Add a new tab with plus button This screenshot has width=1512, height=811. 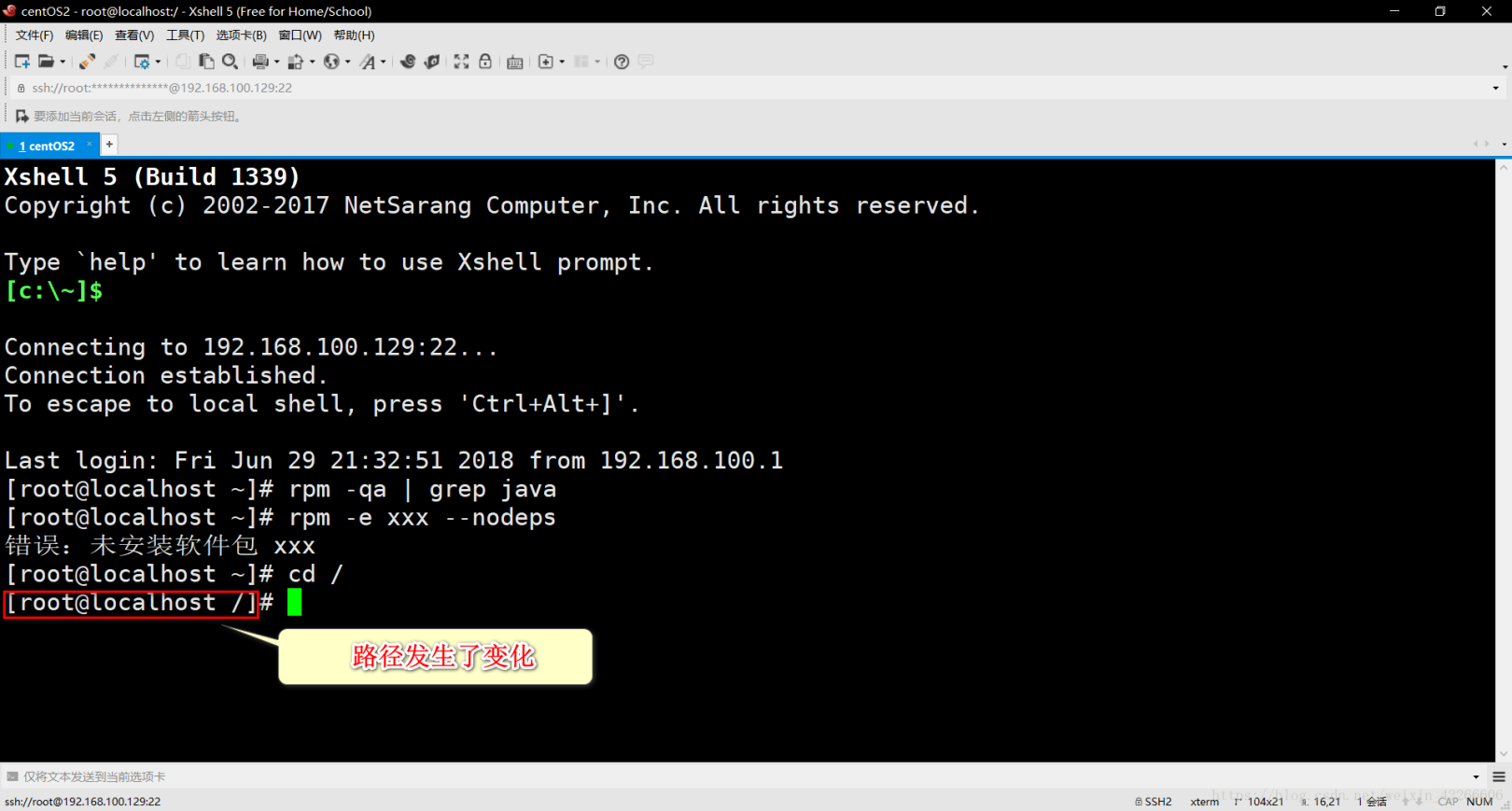click(x=109, y=145)
